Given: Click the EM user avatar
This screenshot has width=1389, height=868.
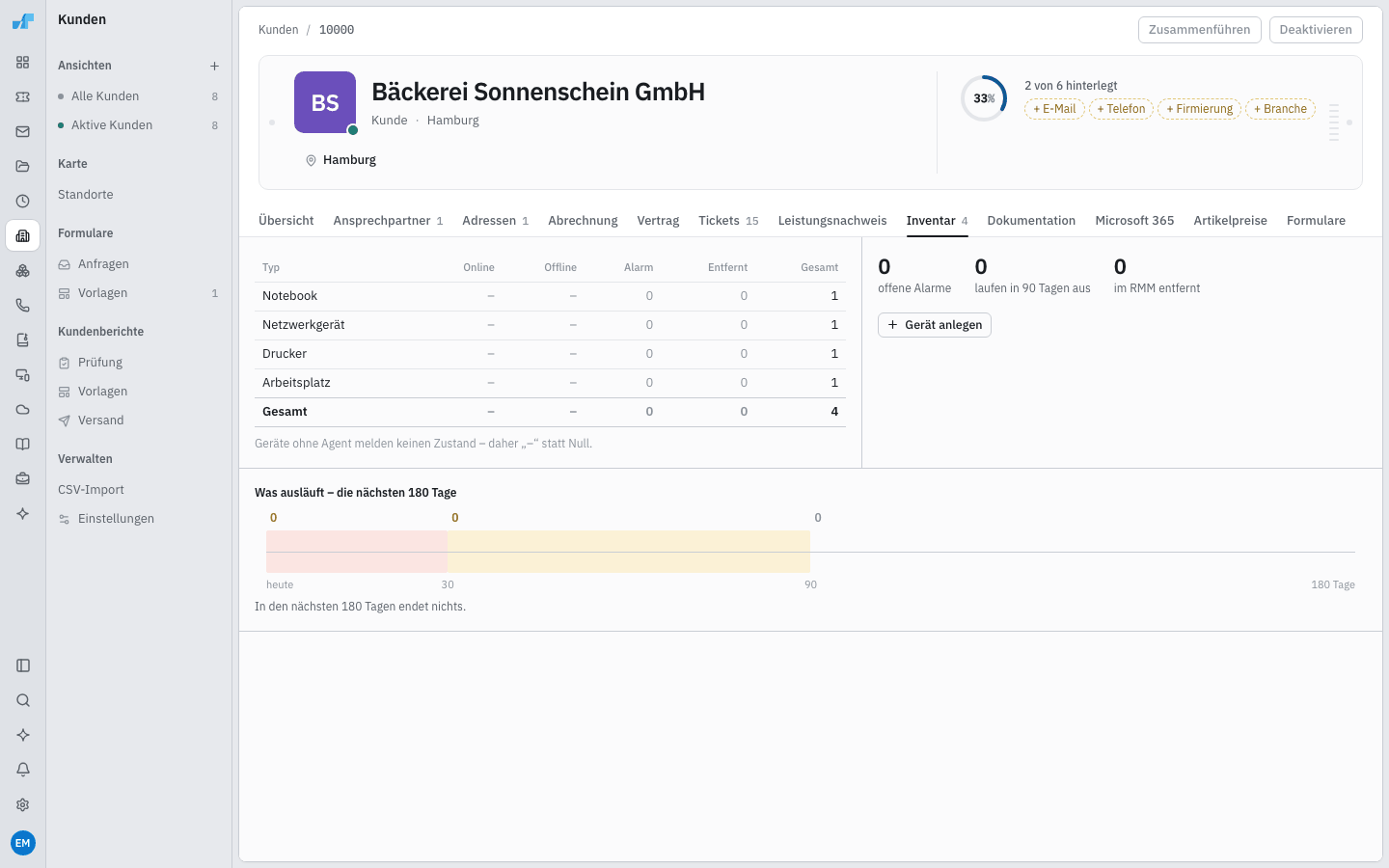Looking at the screenshot, I should point(23,843).
